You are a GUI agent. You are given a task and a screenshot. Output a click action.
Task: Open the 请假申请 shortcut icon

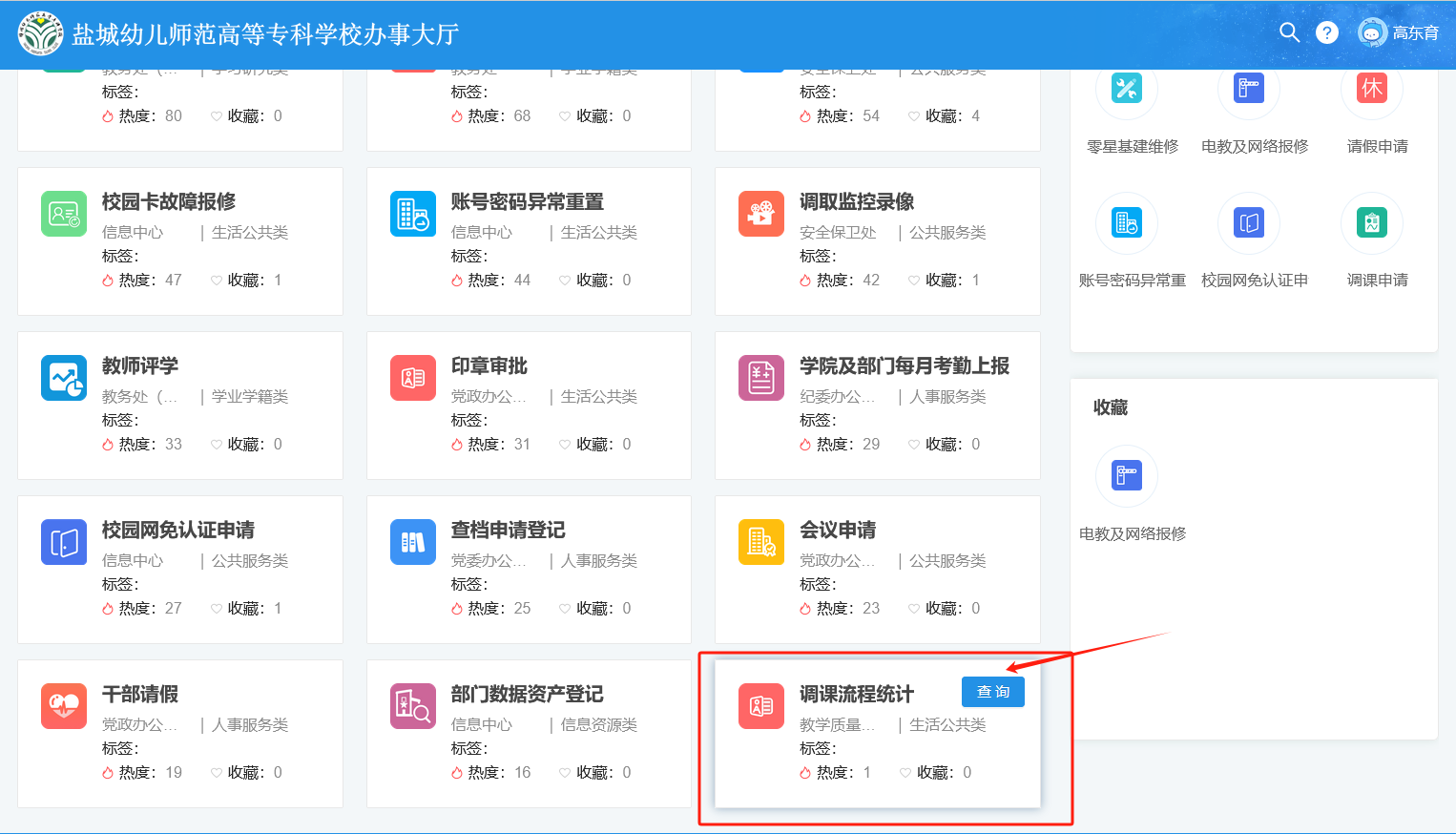(1372, 89)
